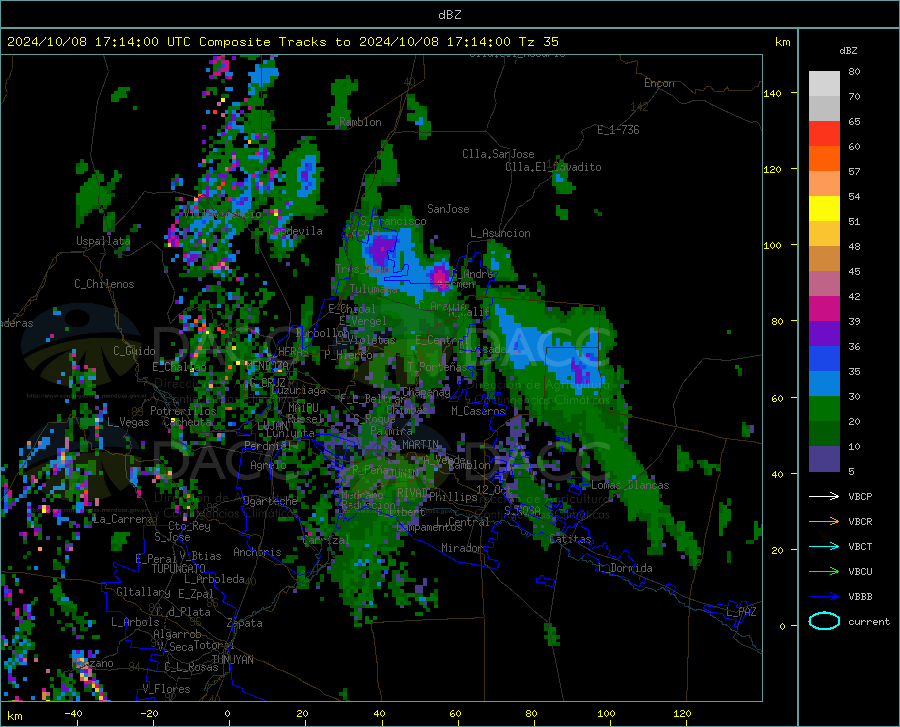Pick the orange 60 dBZ swatch

pyautogui.click(x=824, y=159)
